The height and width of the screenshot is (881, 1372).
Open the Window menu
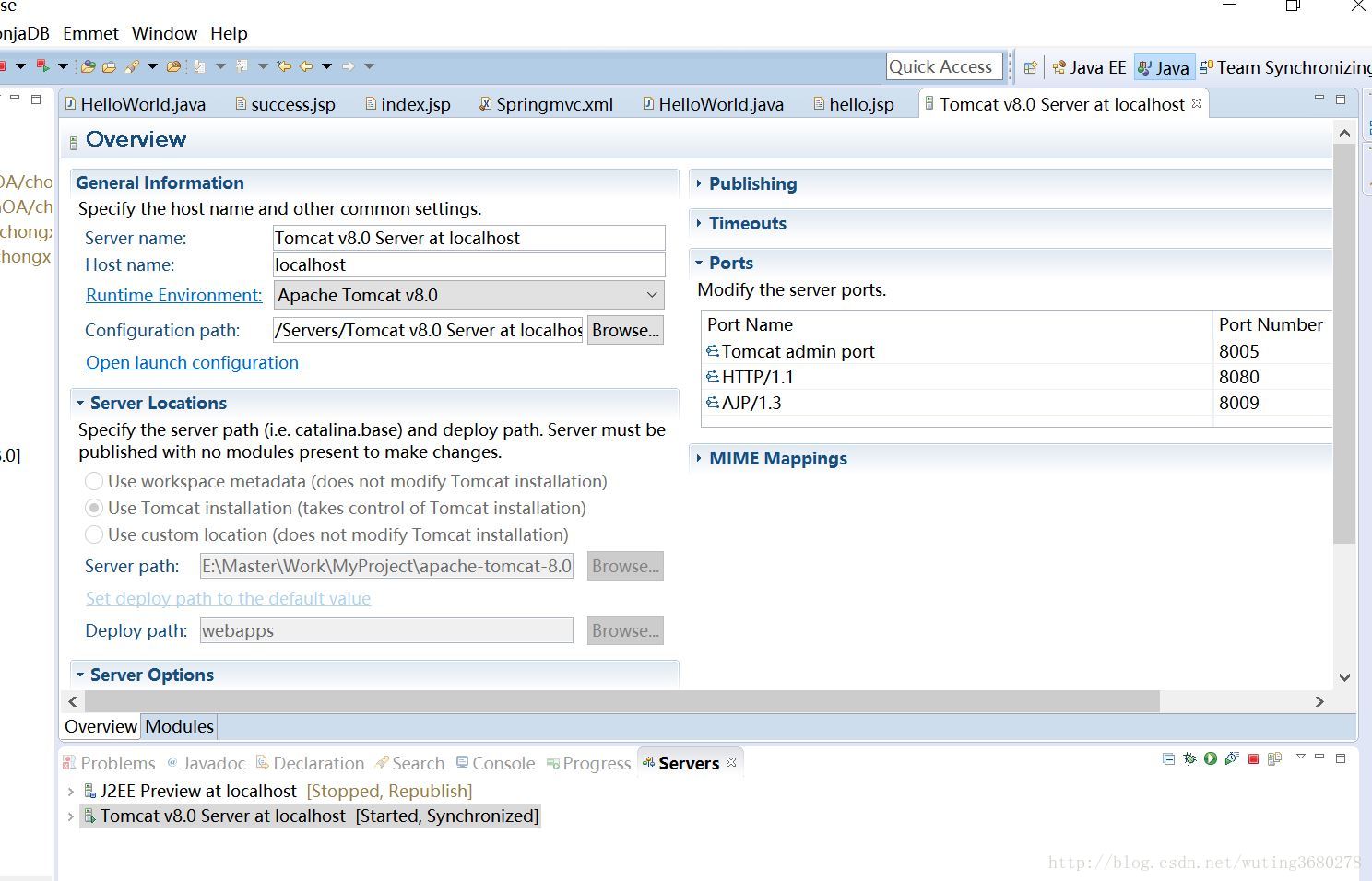point(164,33)
